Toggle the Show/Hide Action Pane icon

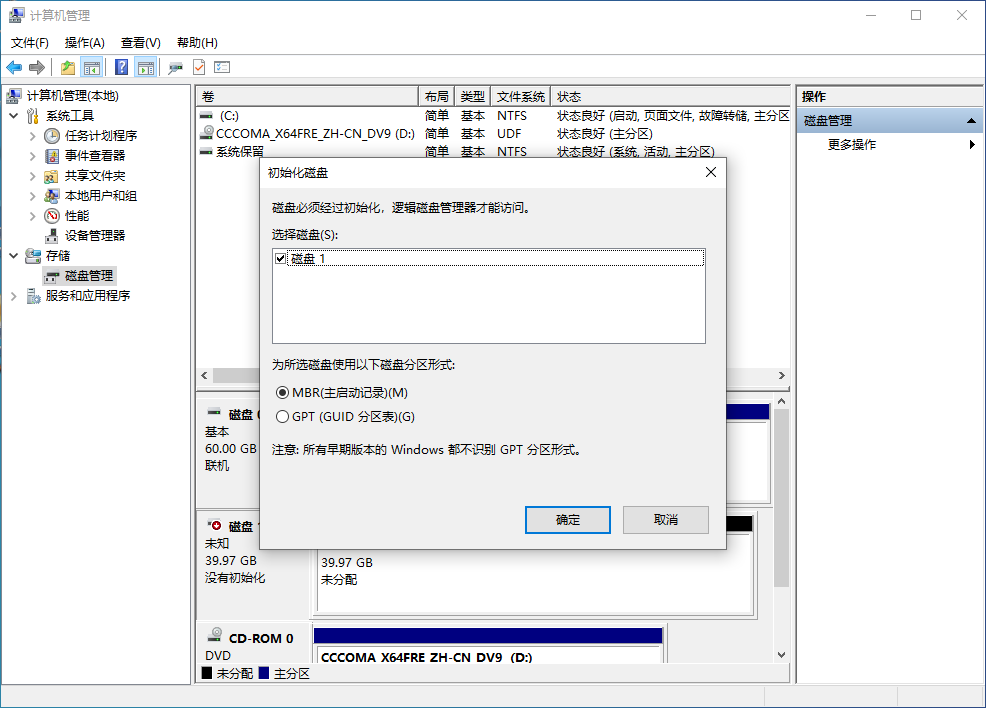pyautogui.click(x=146, y=67)
